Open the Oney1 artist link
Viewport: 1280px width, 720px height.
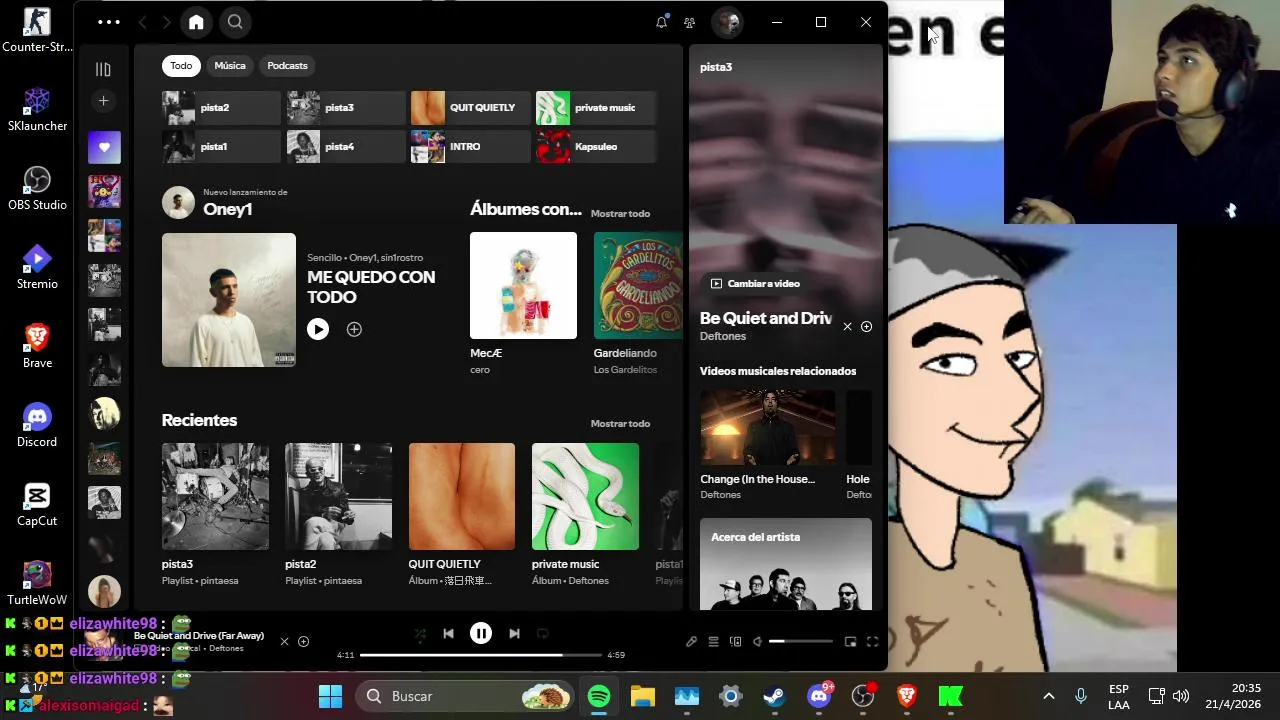pos(227,209)
